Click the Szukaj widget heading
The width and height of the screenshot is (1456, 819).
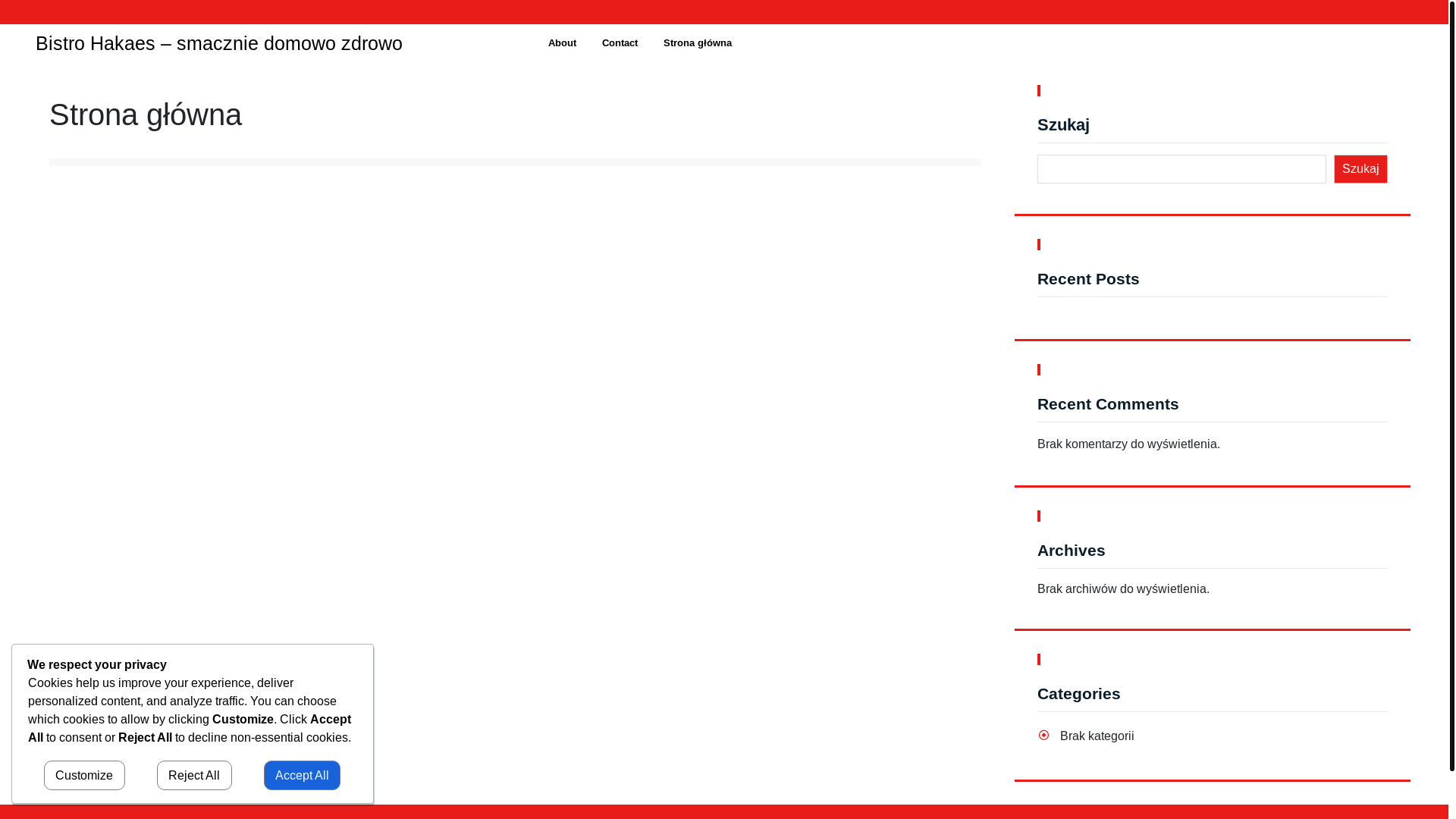click(1063, 124)
